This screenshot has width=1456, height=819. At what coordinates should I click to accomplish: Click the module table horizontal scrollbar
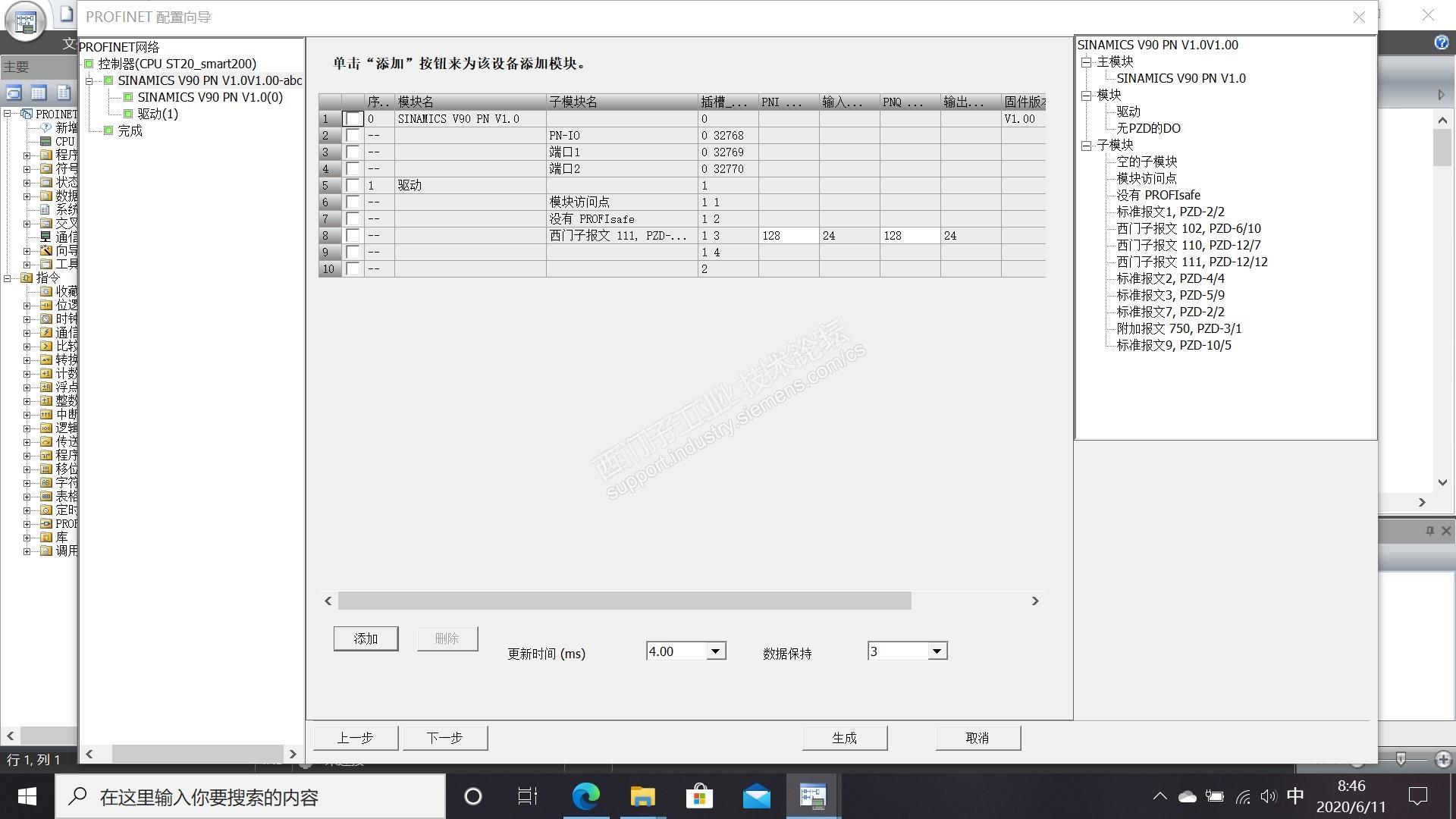[x=624, y=601]
